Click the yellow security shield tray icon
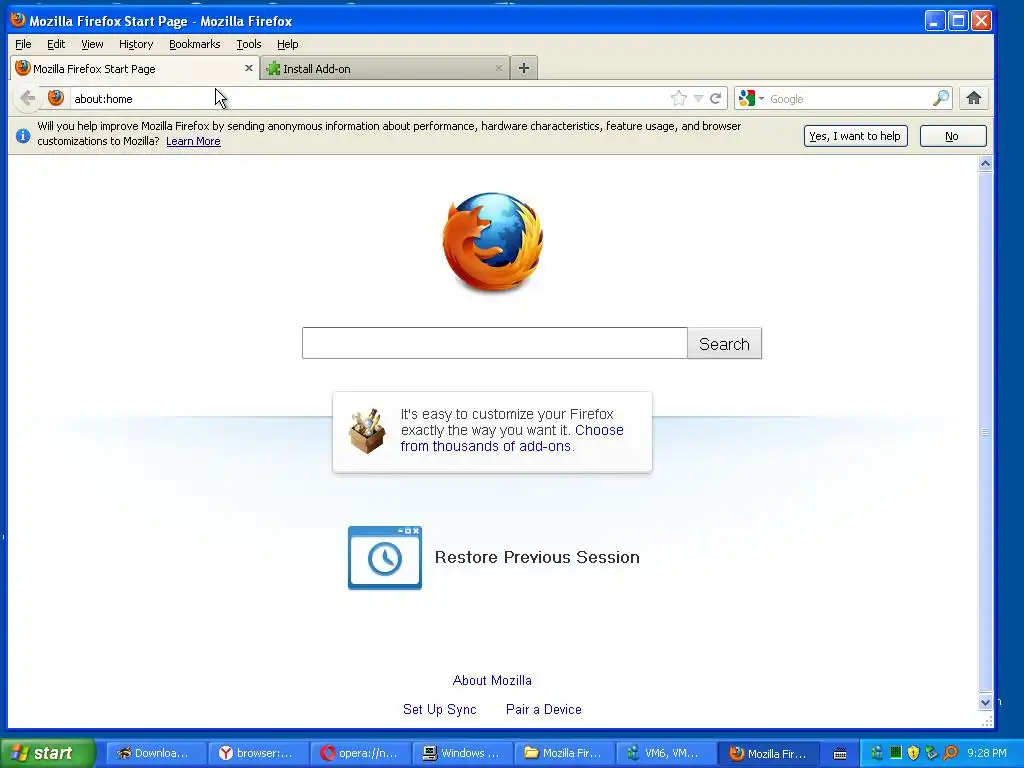1024x768 pixels. [x=914, y=753]
